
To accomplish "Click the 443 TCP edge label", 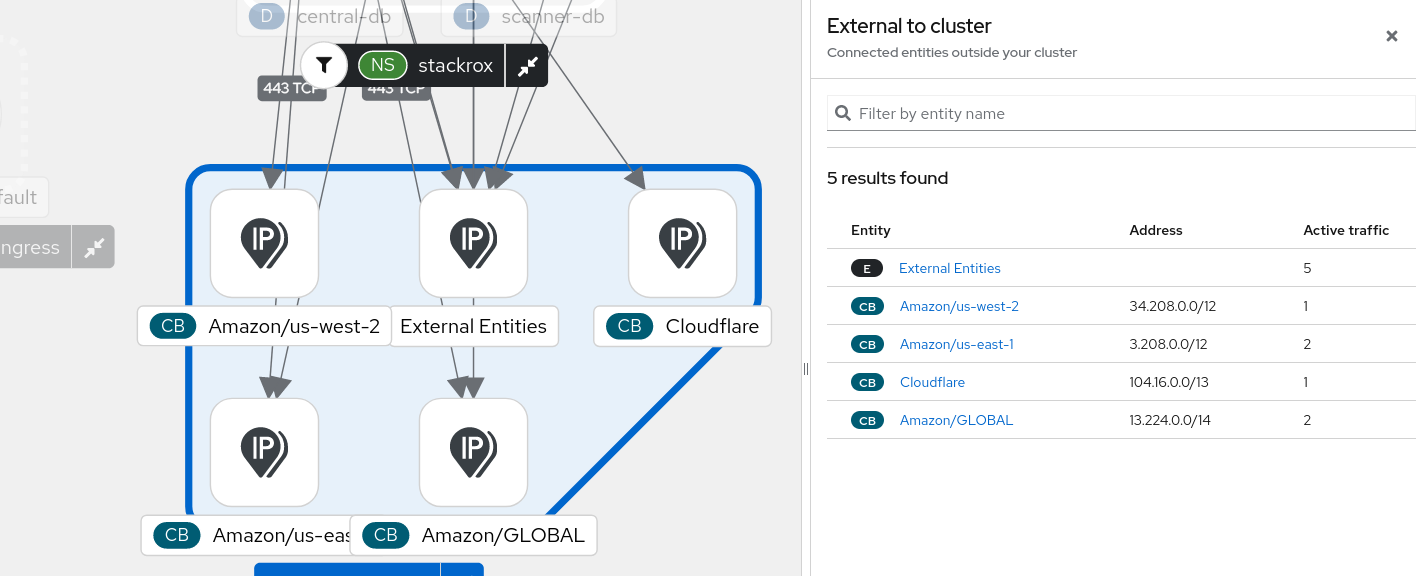I will pos(291,88).
